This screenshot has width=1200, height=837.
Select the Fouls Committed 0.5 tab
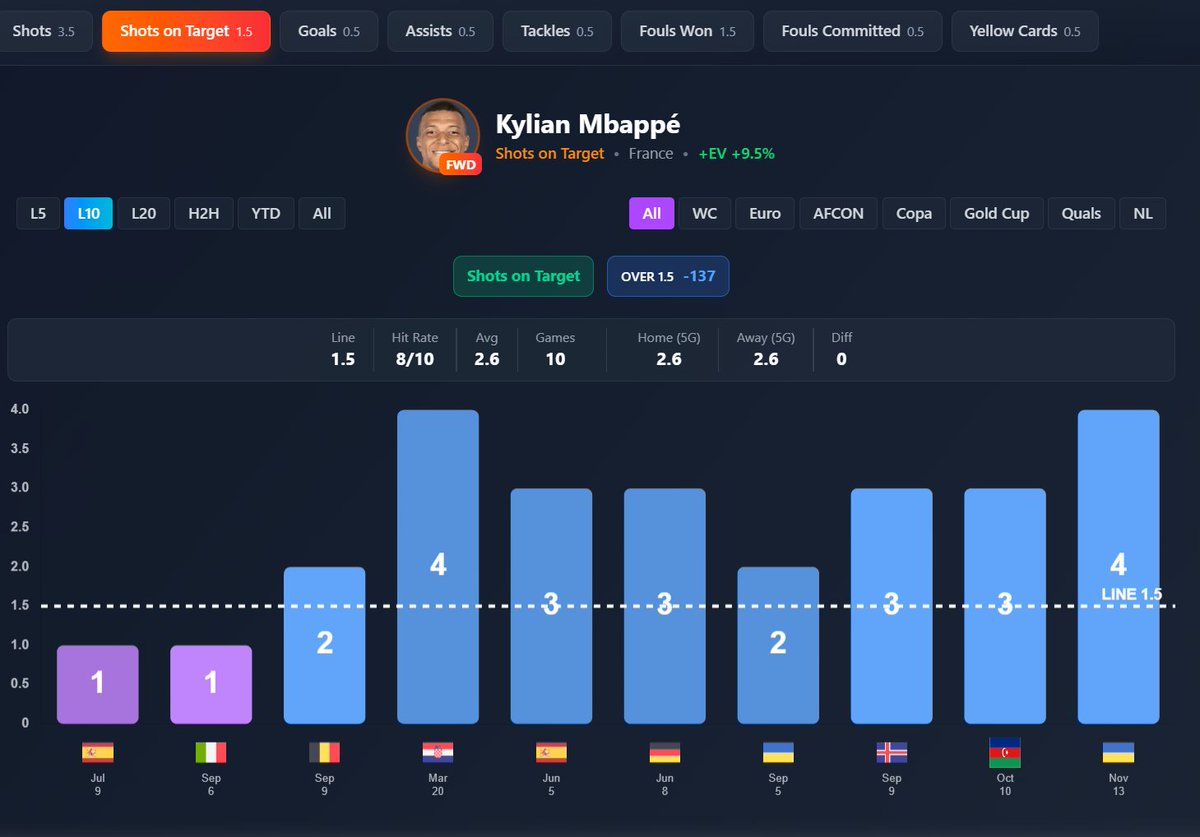[853, 31]
